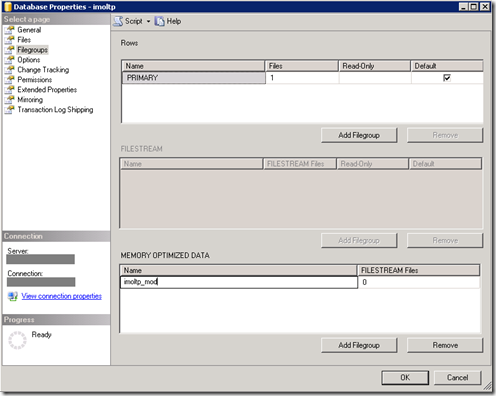Screen dimensions: 496x396
Task: Click Name header in Memory Optimized grid
Action: 239,270
